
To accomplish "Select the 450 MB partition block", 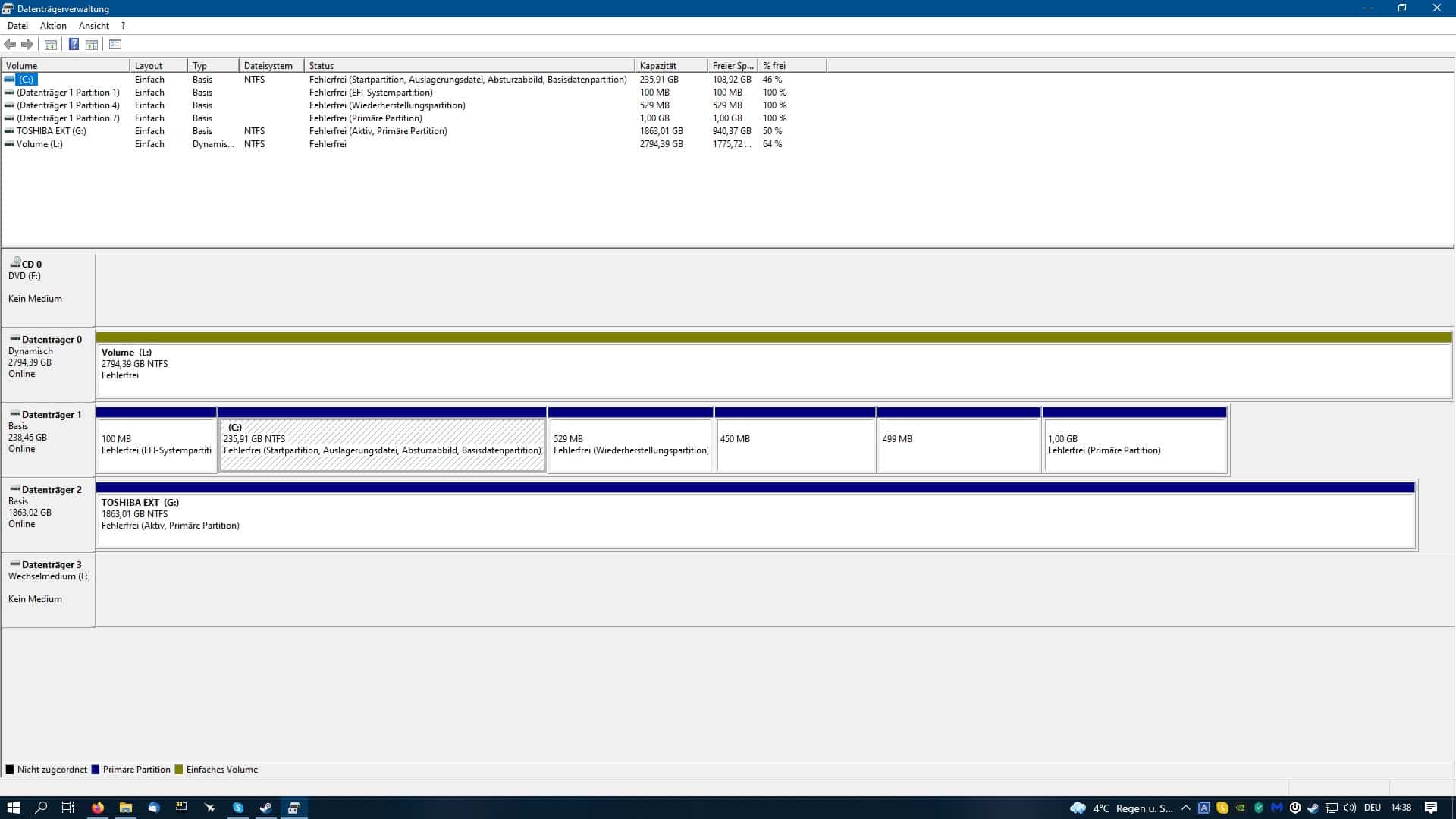I will pyautogui.click(x=795, y=440).
